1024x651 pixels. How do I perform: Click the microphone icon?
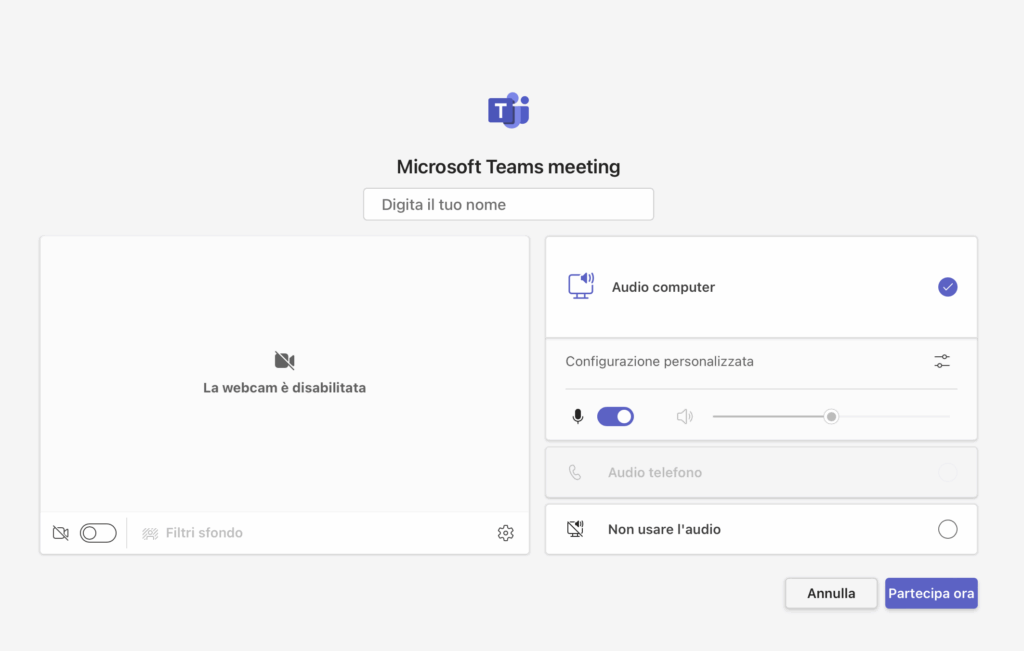tap(578, 417)
